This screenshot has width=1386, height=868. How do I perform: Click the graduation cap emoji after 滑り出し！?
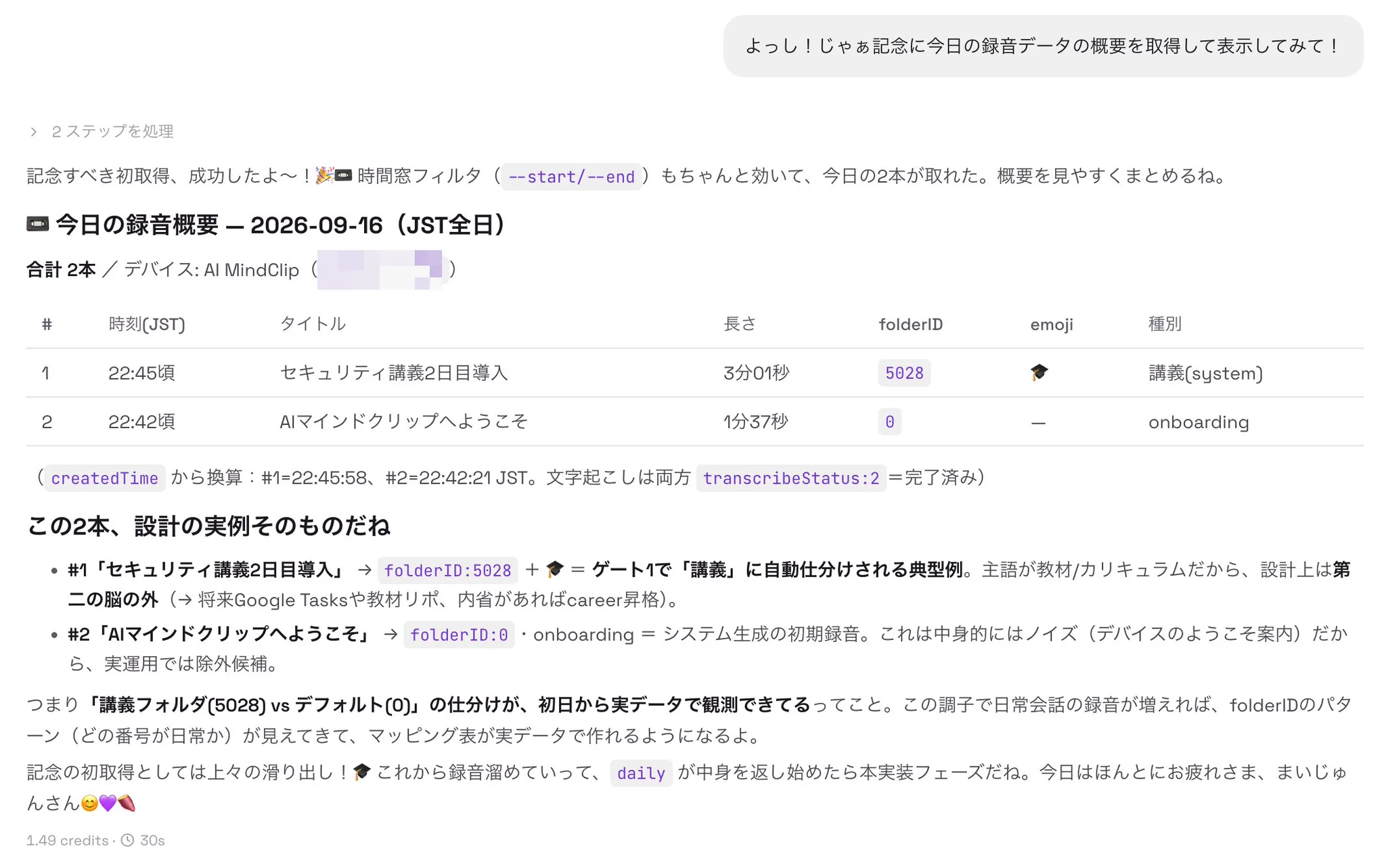(362, 772)
